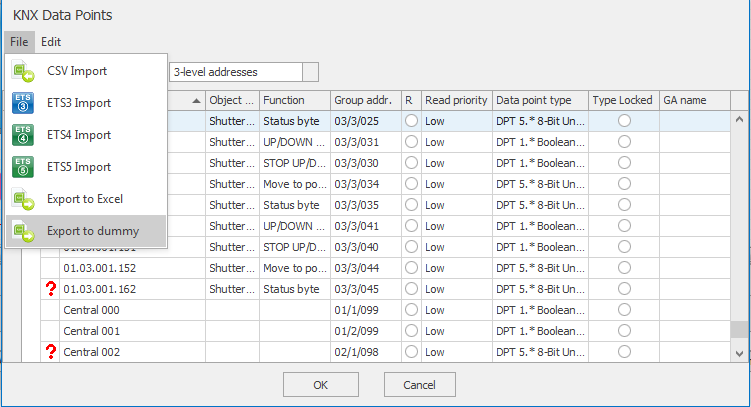Click the OK button
This screenshot has height=407, width=751.
click(321, 385)
